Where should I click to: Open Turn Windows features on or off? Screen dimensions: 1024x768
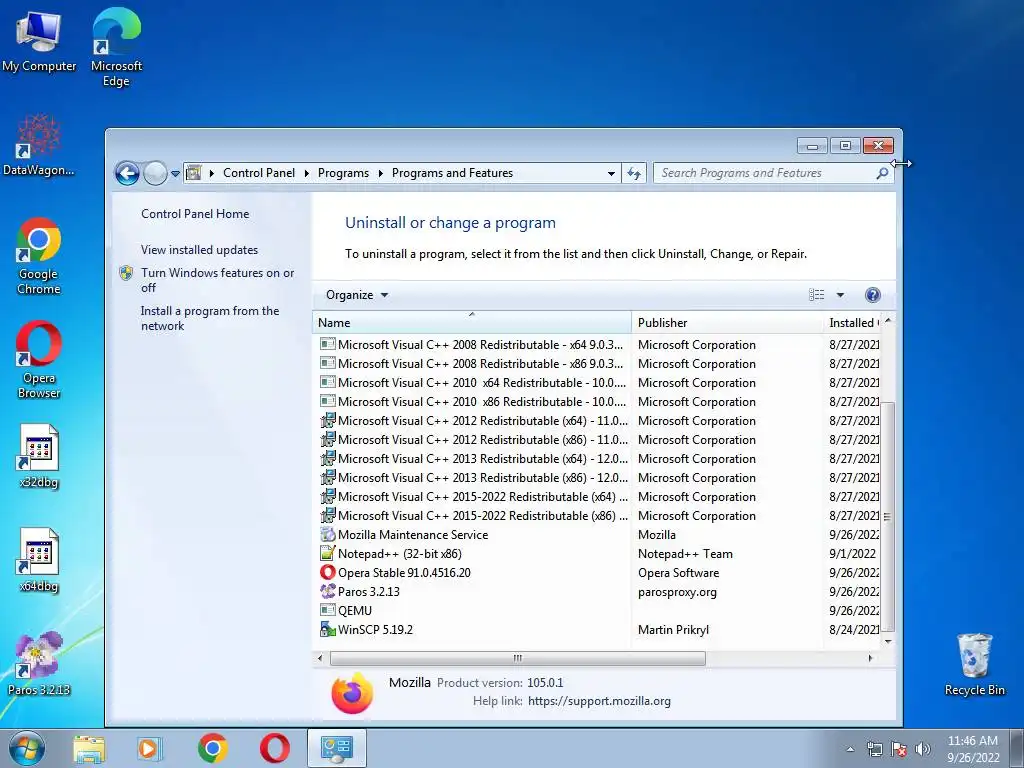217,280
